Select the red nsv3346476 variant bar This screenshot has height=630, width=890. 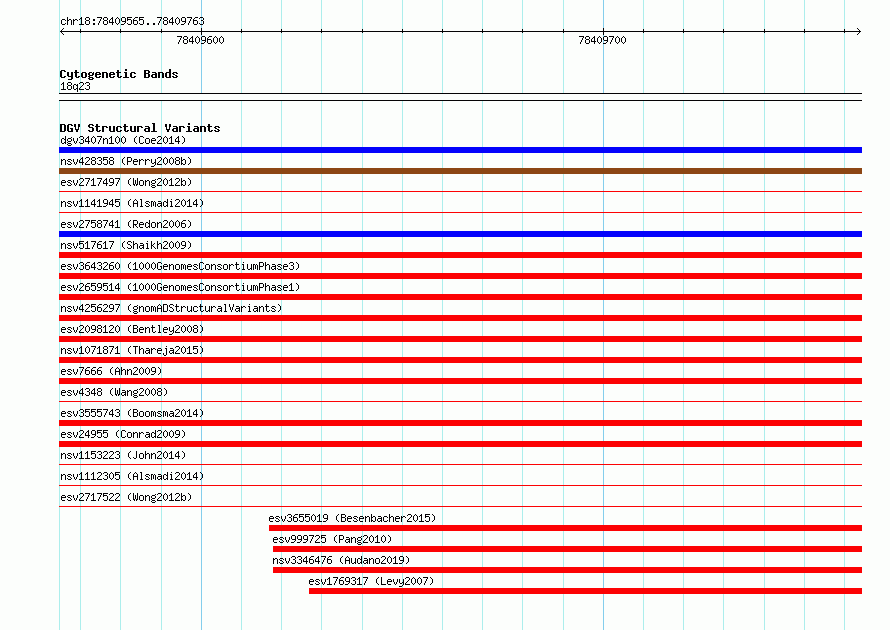pyautogui.click(x=568, y=570)
